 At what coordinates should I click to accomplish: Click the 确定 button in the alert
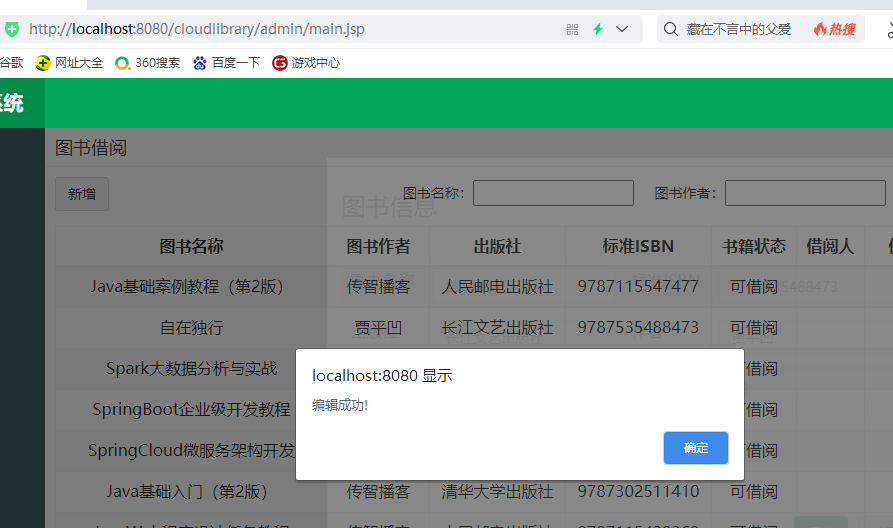695,448
